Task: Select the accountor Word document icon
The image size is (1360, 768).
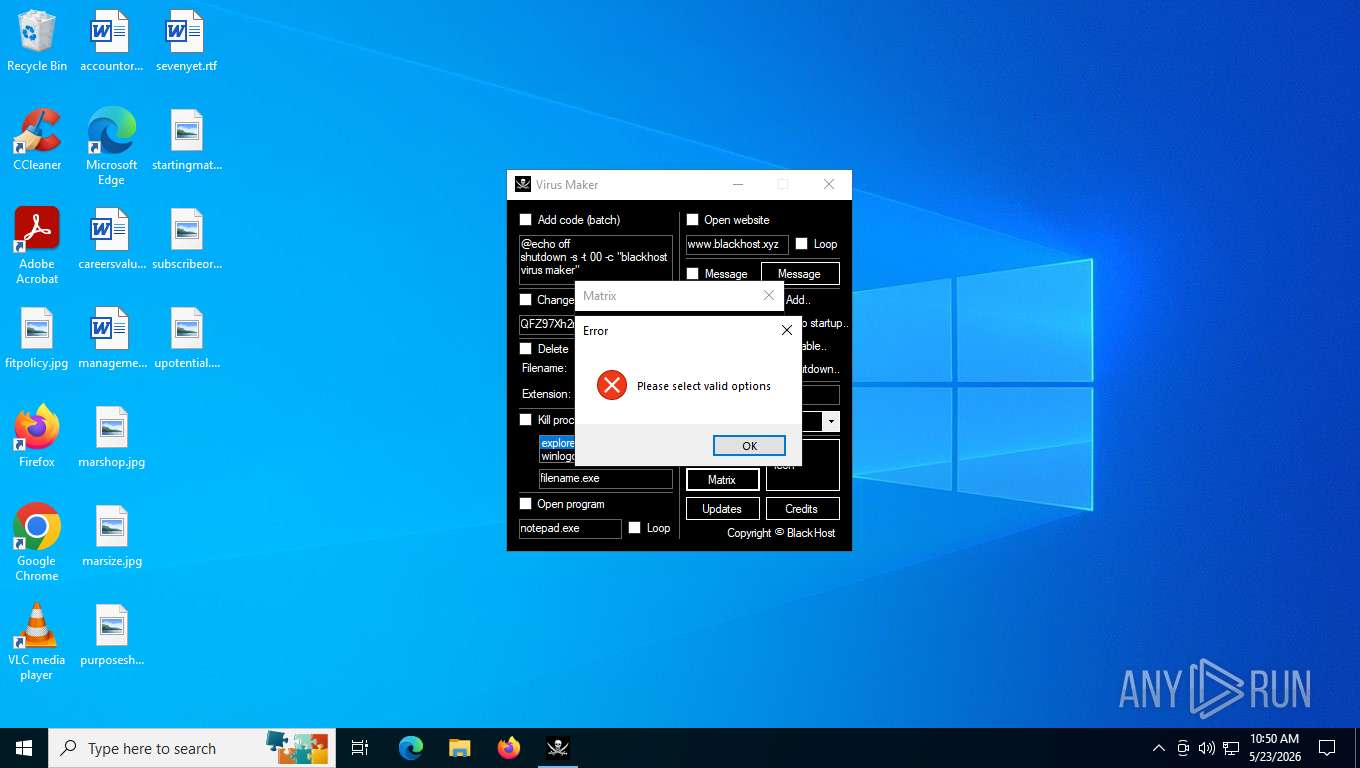Action: 111,41
